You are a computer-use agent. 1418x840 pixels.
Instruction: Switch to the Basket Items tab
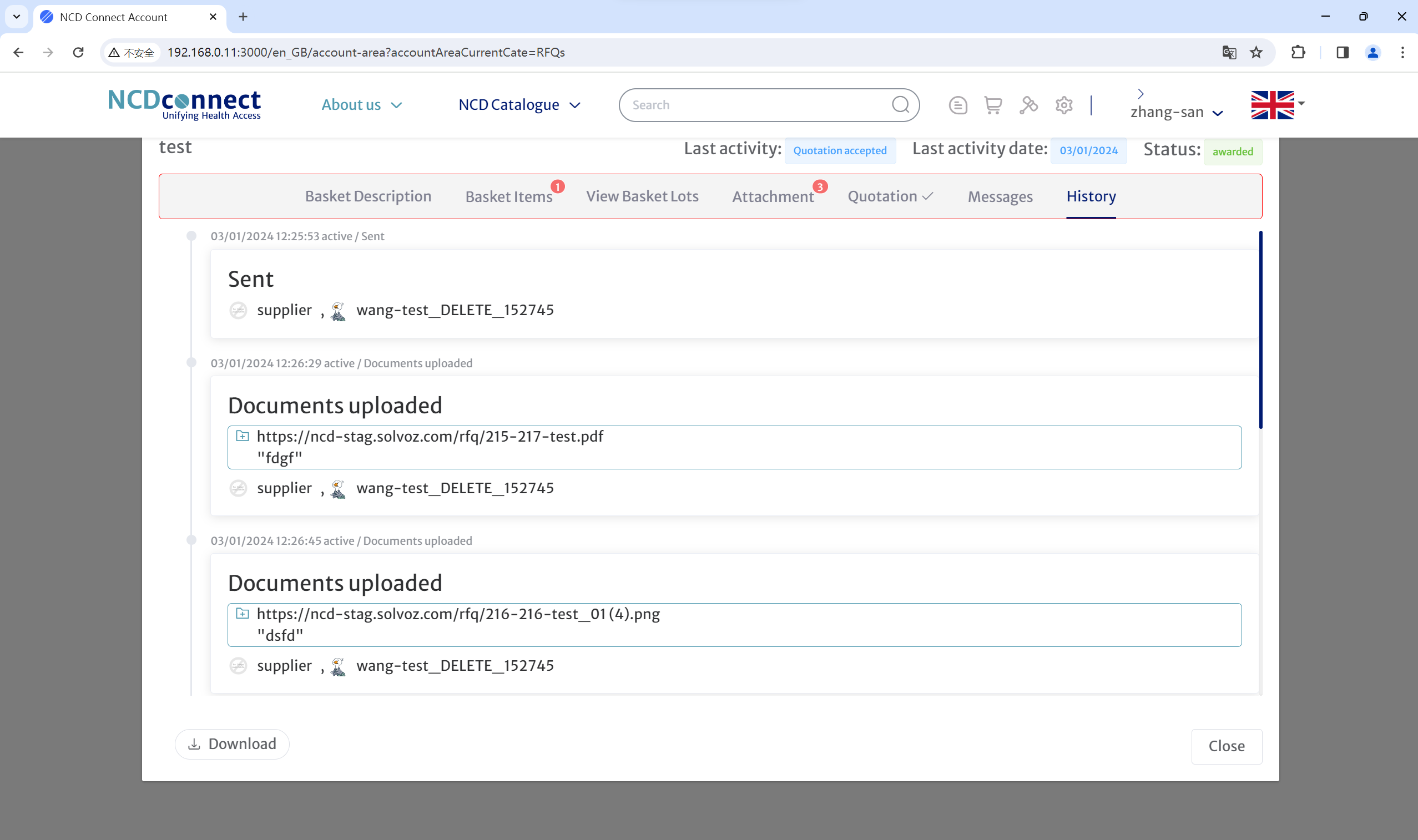(508, 196)
